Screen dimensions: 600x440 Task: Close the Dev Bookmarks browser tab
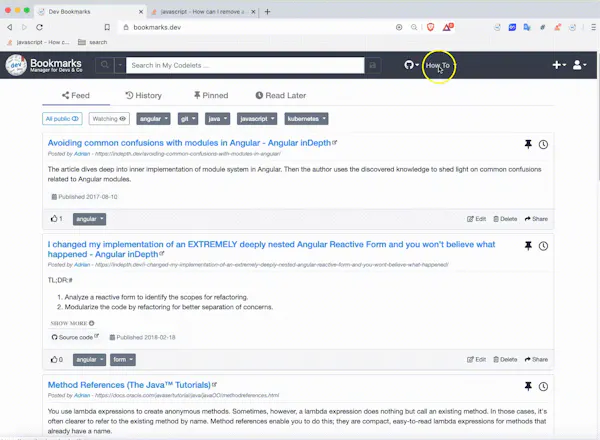(x=141, y=12)
